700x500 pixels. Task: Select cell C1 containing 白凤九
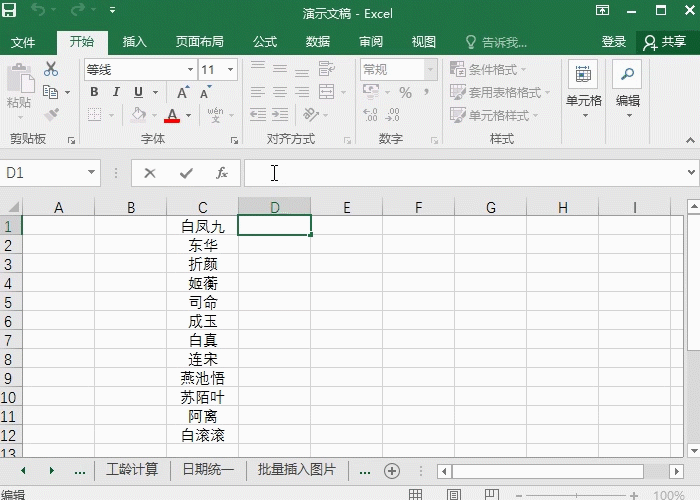202,226
